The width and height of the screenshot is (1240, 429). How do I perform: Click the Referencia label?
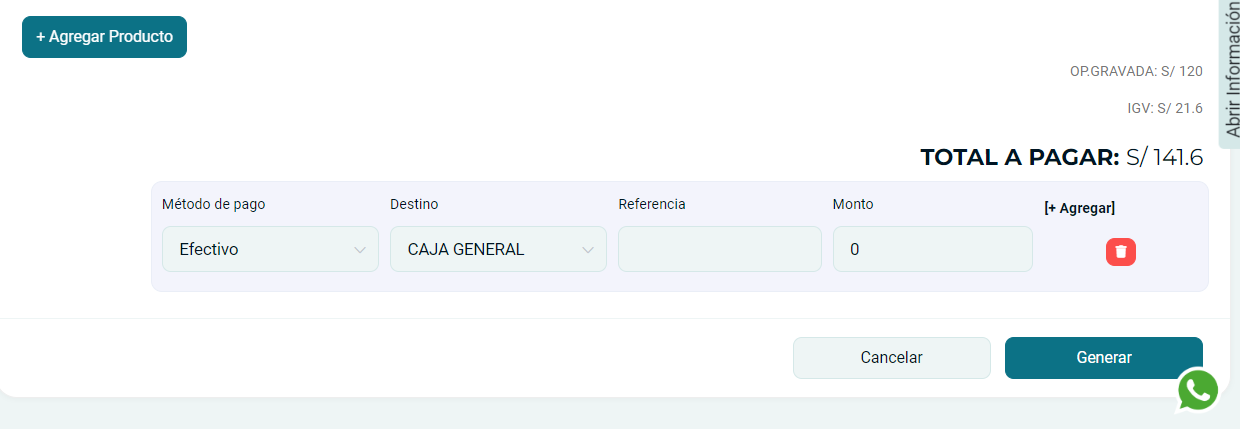click(652, 204)
